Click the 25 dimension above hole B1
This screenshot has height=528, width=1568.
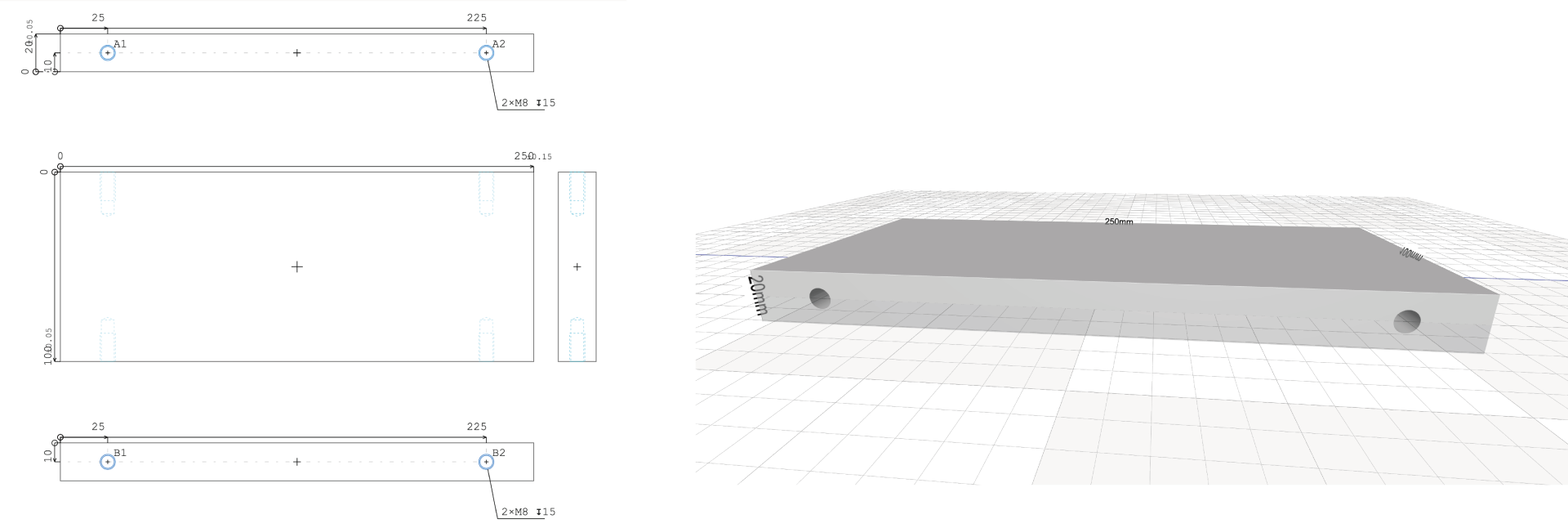coord(98,427)
